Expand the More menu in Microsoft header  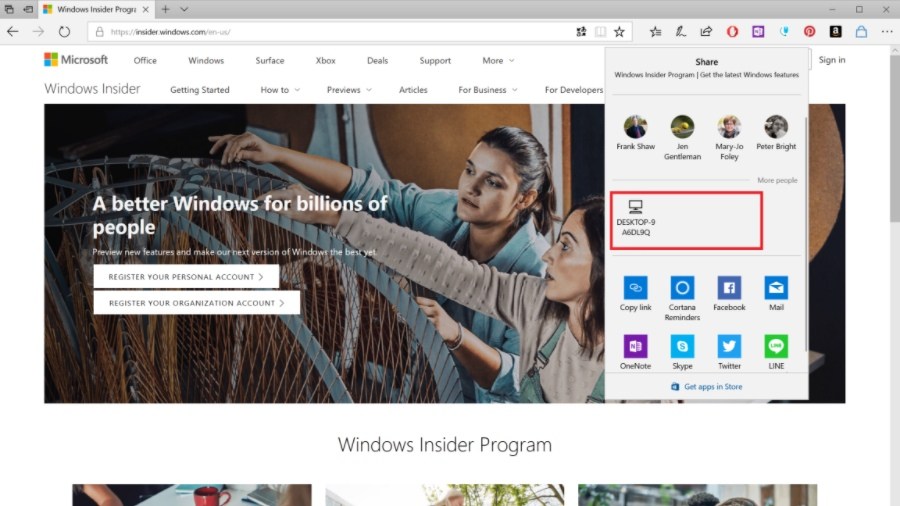tap(498, 60)
